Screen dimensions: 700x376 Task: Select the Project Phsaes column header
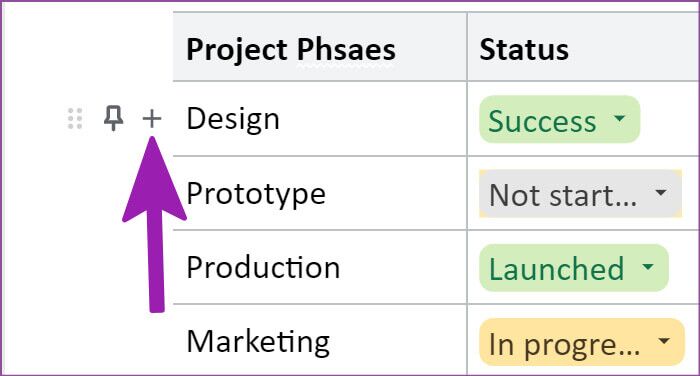pyautogui.click(x=320, y=47)
